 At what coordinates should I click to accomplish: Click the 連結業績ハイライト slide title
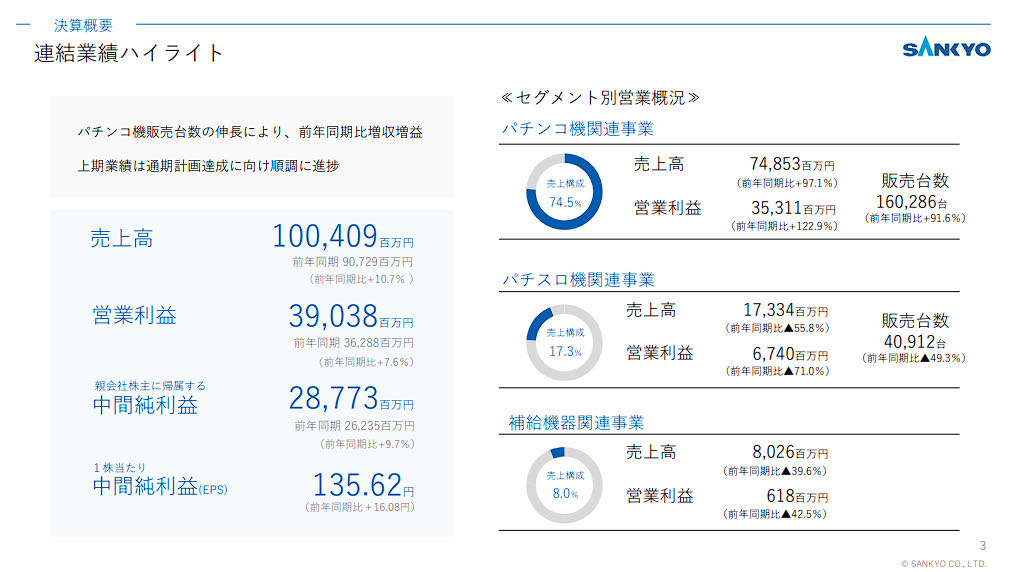129,54
